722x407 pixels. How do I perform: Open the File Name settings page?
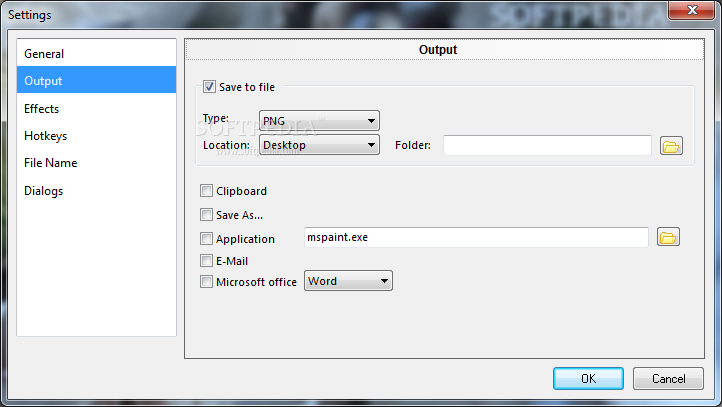coord(96,163)
